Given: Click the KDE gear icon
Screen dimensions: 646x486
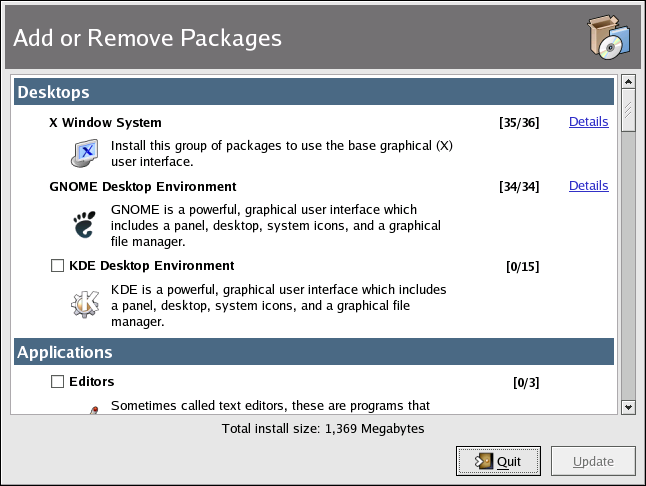Looking at the screenshot, I should pos(82,305).
